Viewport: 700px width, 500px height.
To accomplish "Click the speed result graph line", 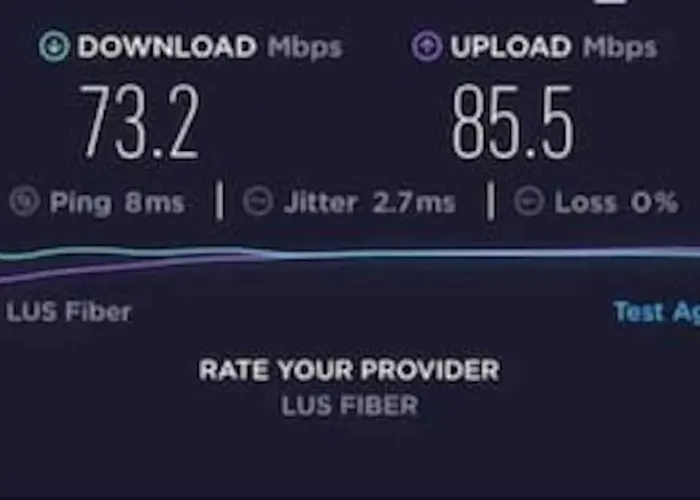I will tap(350, 254).
